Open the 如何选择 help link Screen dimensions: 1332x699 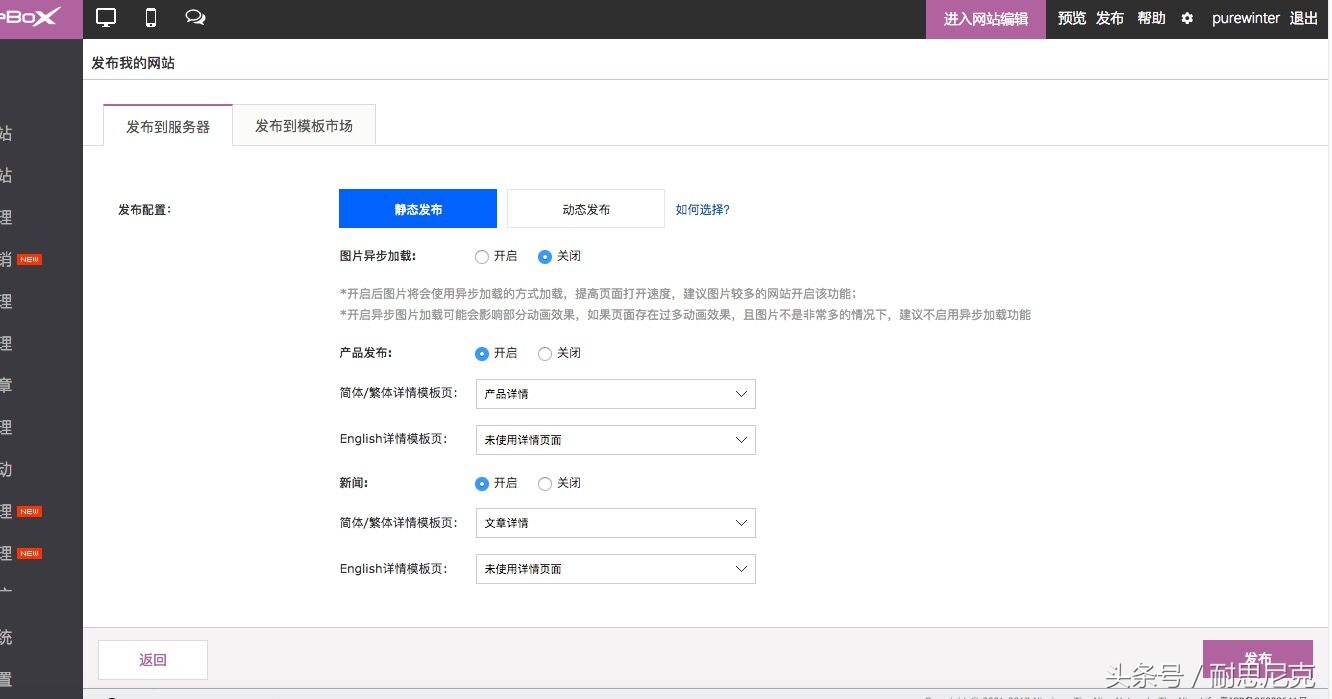click(703, 209)
